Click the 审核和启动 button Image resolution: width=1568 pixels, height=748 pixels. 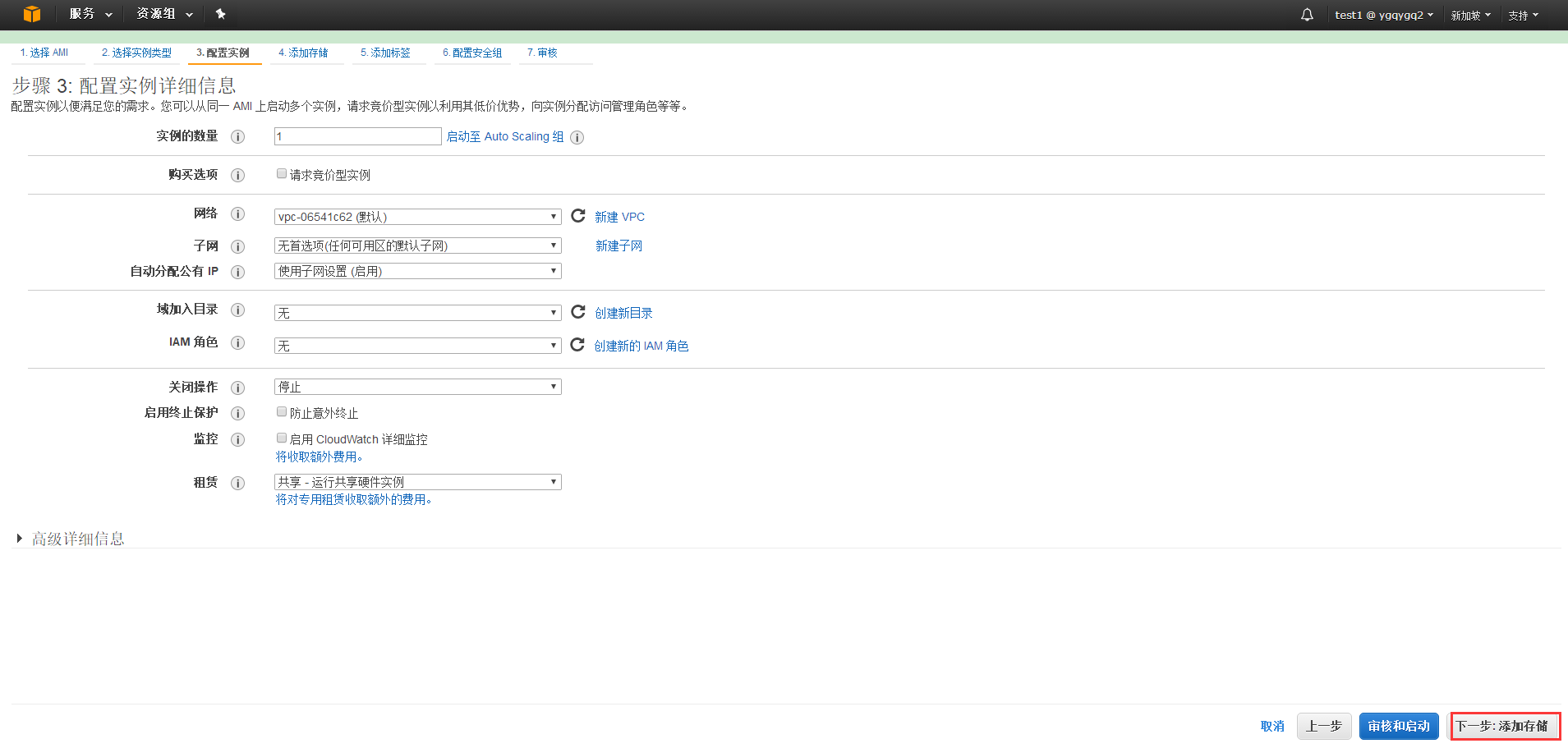point(1399,726)
